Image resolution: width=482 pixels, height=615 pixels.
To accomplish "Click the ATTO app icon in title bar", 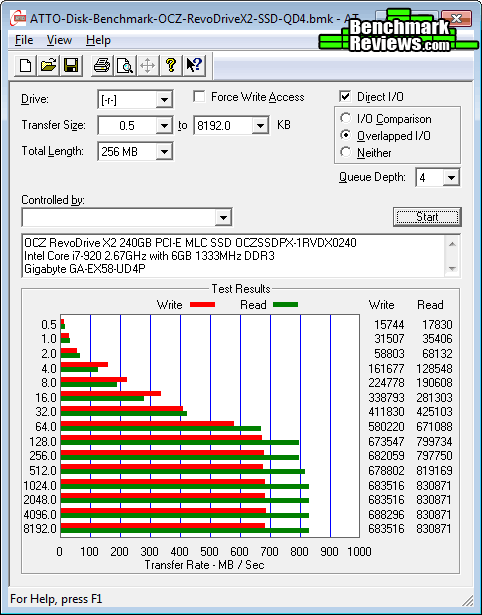I will tap(18, 18).
